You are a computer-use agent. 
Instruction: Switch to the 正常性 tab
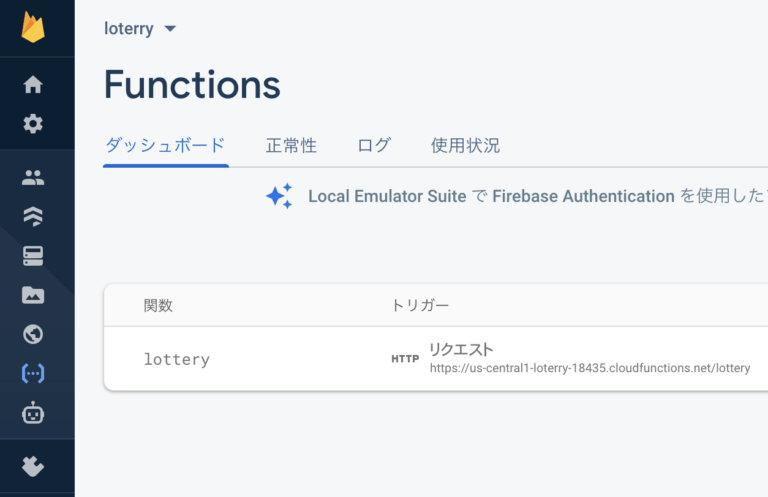click(291, 146)
